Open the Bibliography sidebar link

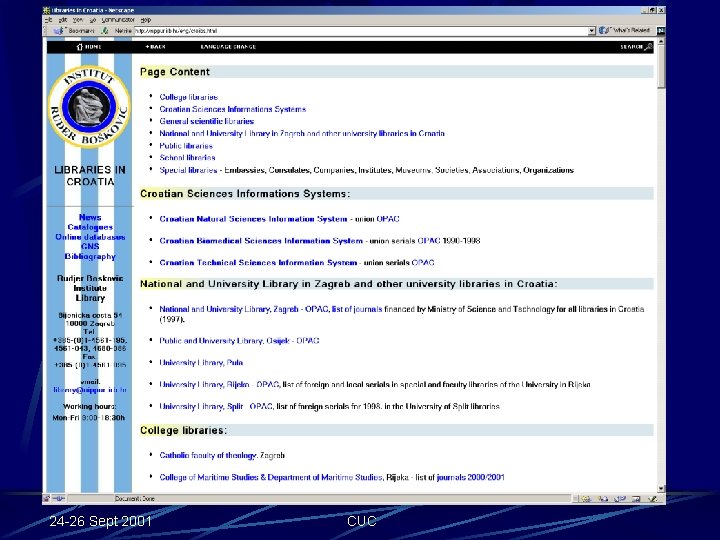click(x=90, y=256)
